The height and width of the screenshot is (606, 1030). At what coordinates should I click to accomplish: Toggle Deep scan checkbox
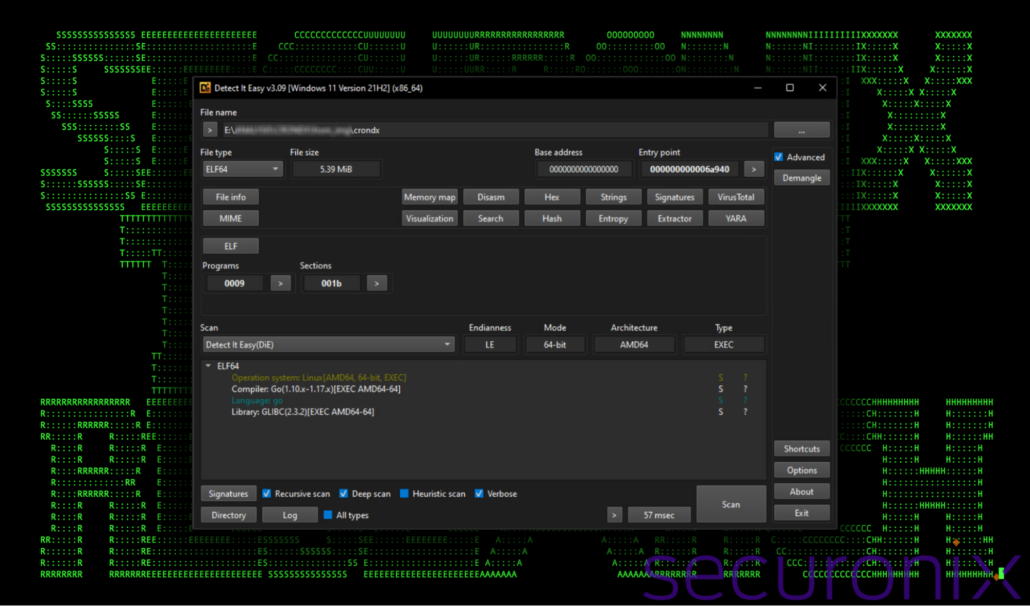[343, 494]
